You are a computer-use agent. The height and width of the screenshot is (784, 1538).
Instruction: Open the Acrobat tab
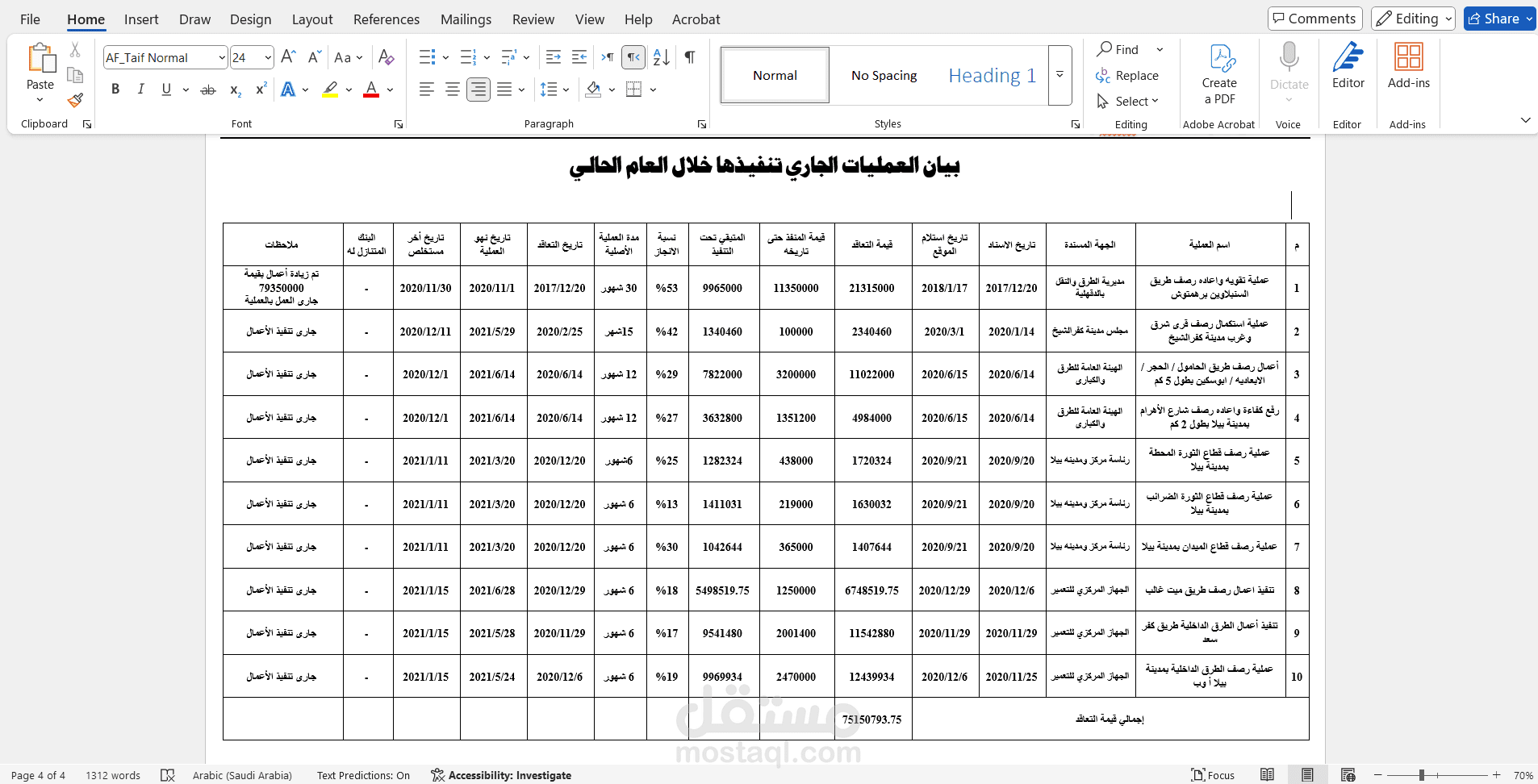696,19
